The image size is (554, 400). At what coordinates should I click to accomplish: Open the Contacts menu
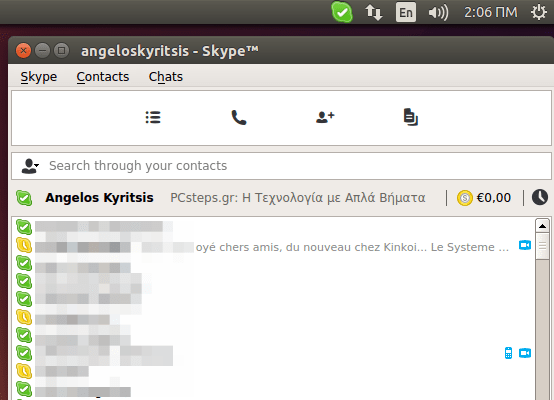(103, 77)
